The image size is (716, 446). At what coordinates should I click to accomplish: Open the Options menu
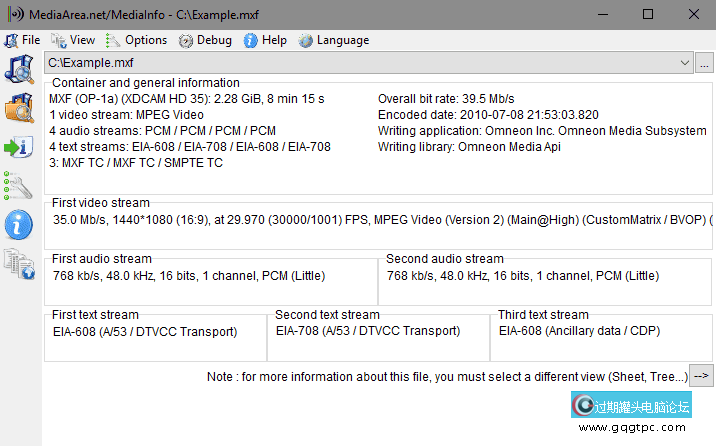[137, 40]
